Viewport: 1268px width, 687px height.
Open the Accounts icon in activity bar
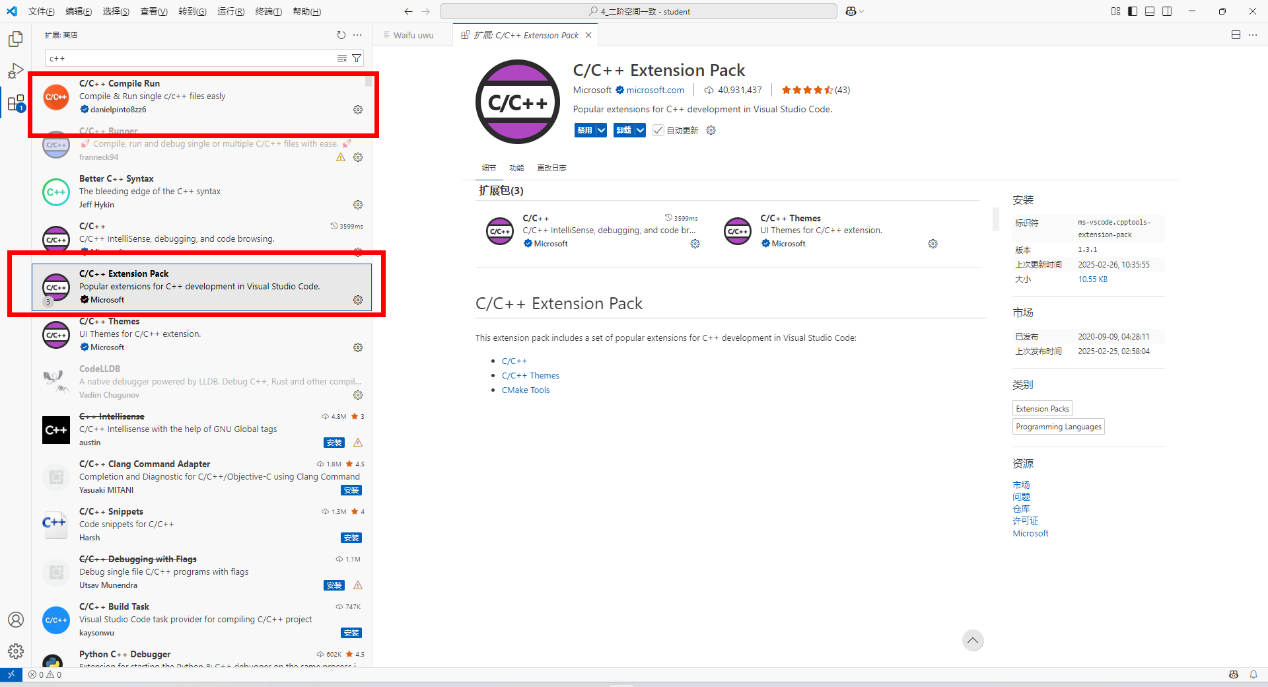(16, 621)
